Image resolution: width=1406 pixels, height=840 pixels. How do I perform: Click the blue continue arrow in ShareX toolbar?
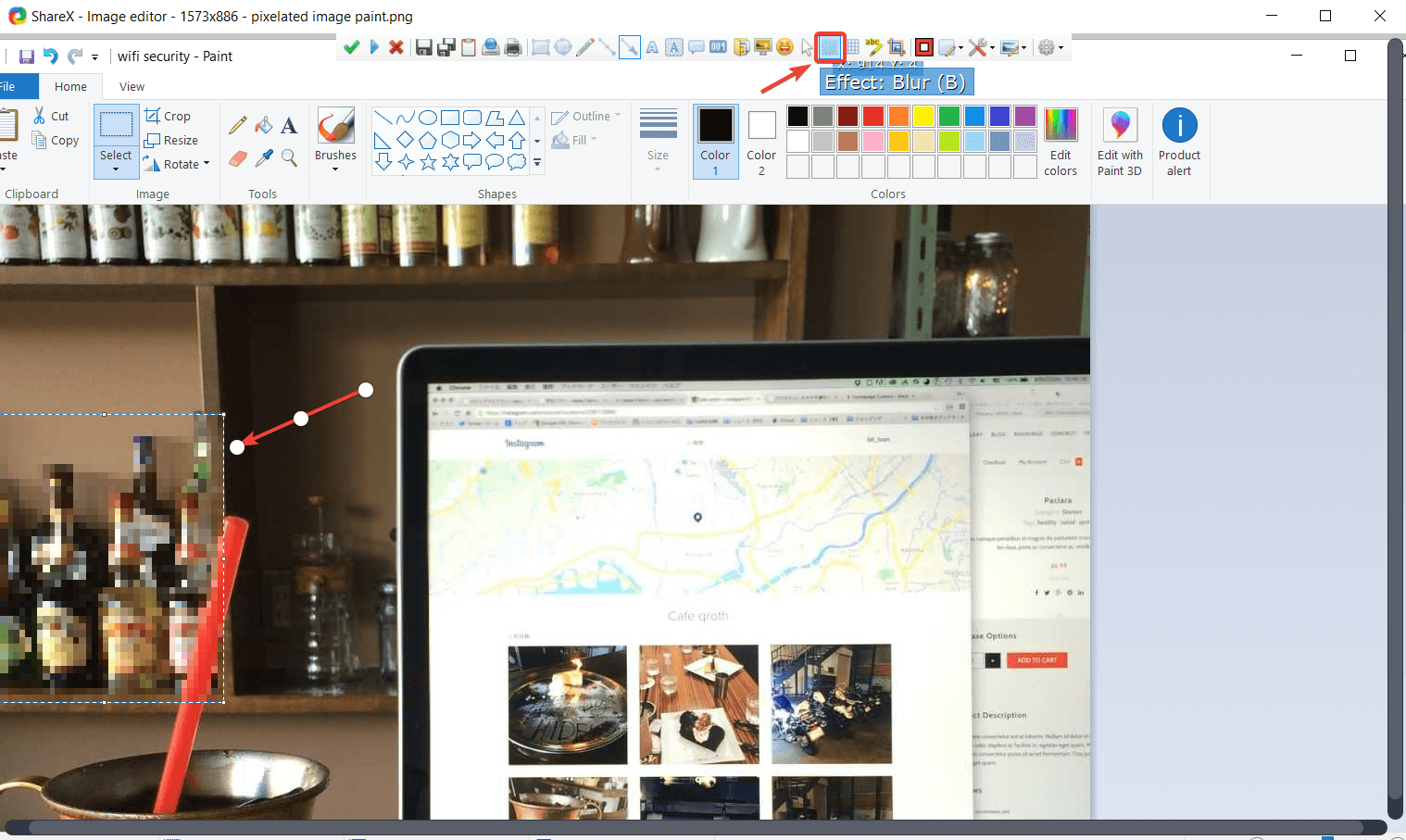[374, 47]
